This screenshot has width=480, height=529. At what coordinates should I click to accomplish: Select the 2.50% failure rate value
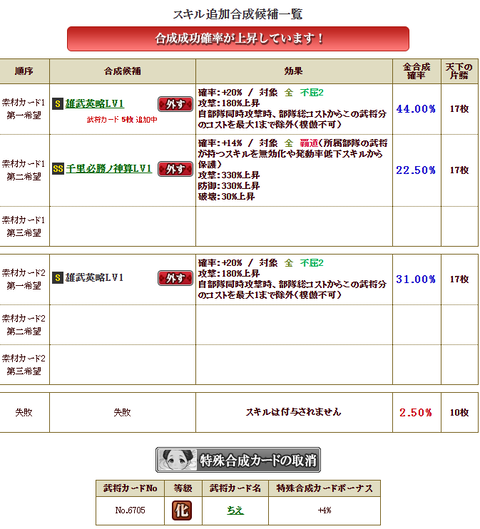[x=416, y=413]
